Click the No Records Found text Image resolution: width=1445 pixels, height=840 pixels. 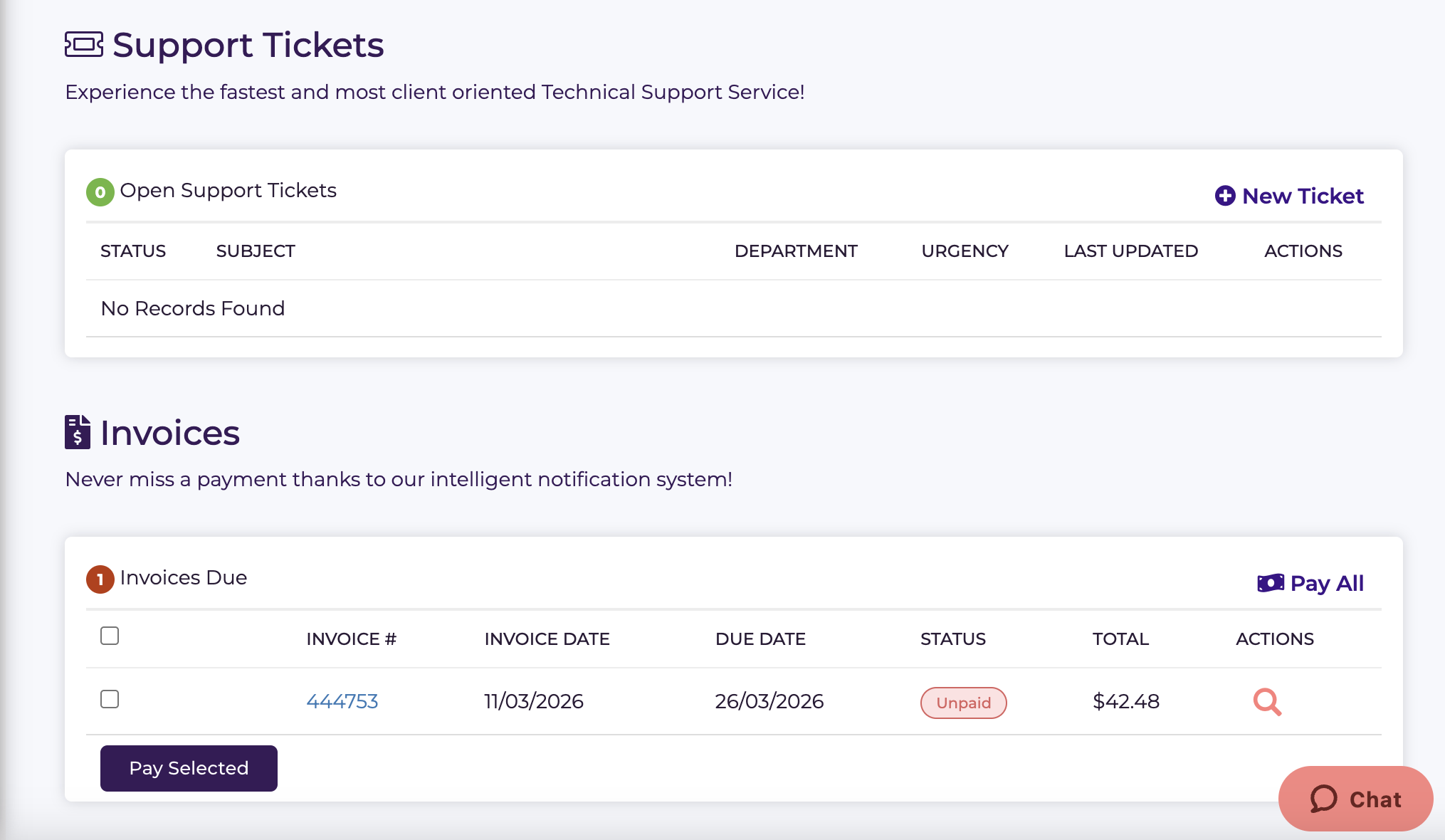point(193,308)
